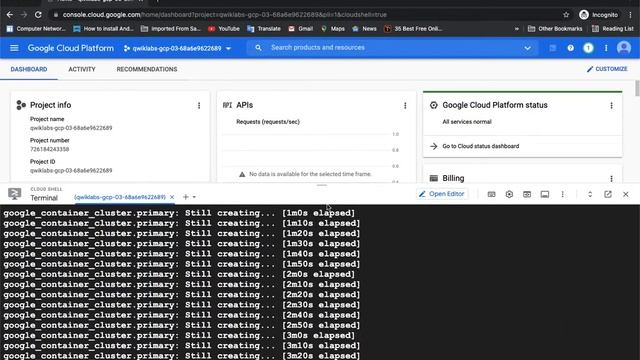Open the project selector dropdown

coord(178,48)
